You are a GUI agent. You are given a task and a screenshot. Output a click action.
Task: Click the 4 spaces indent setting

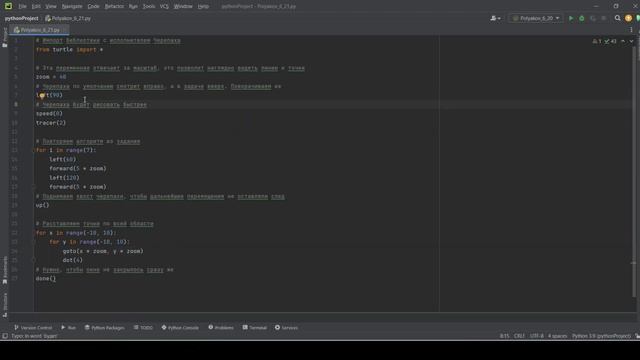pyautogui.click(x=557, y=336)
